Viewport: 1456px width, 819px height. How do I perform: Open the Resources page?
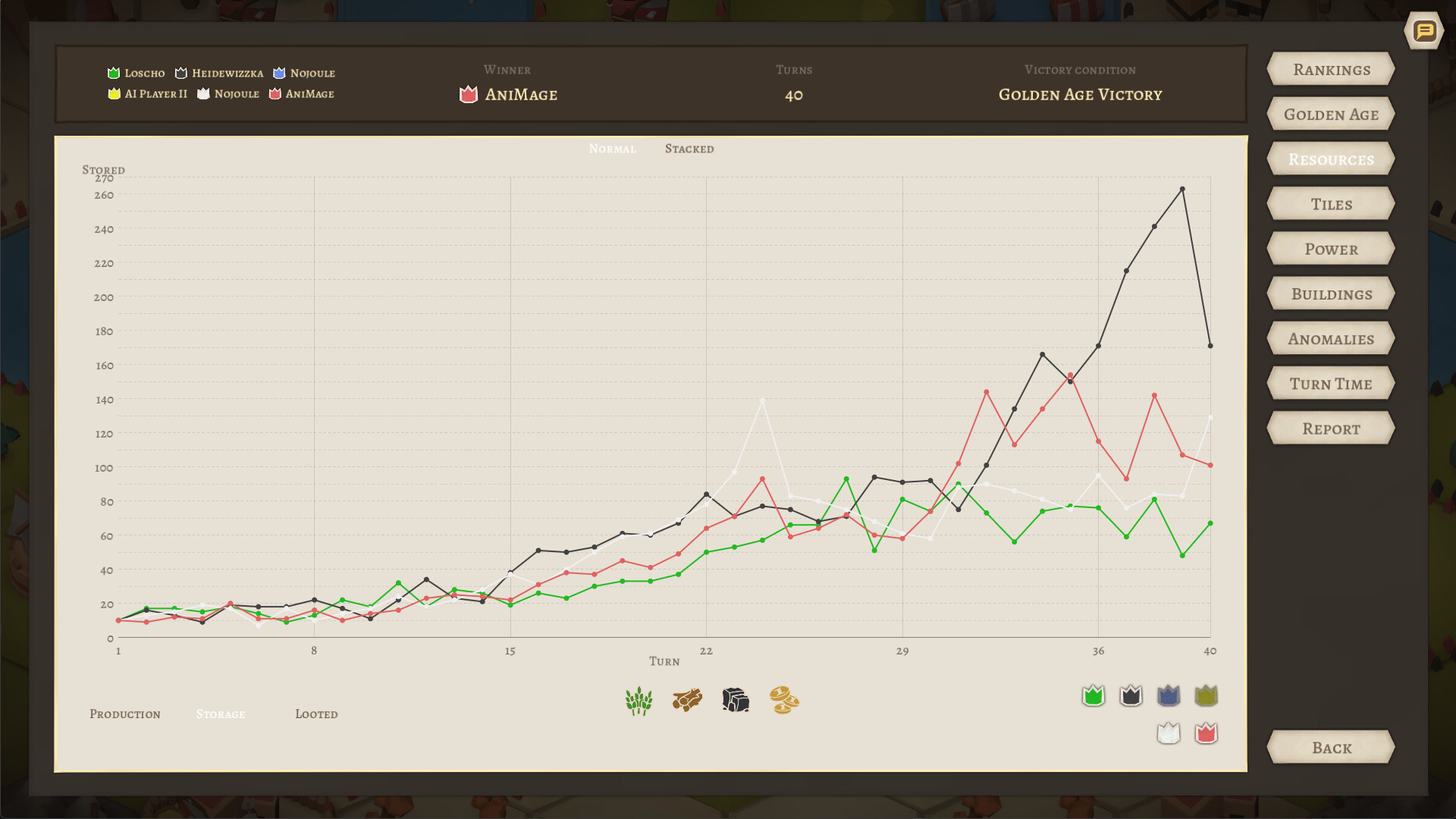click(x=1331, y=159)
